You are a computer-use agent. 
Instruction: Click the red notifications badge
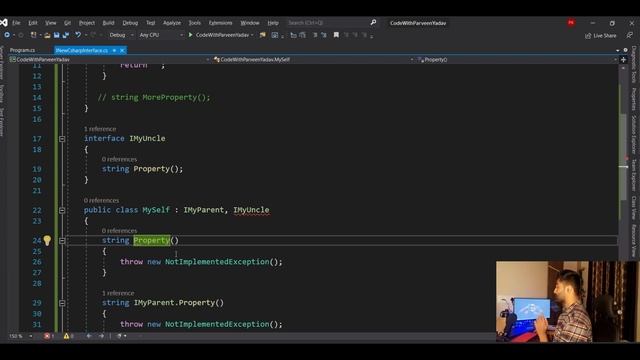(x=571, y=22)
